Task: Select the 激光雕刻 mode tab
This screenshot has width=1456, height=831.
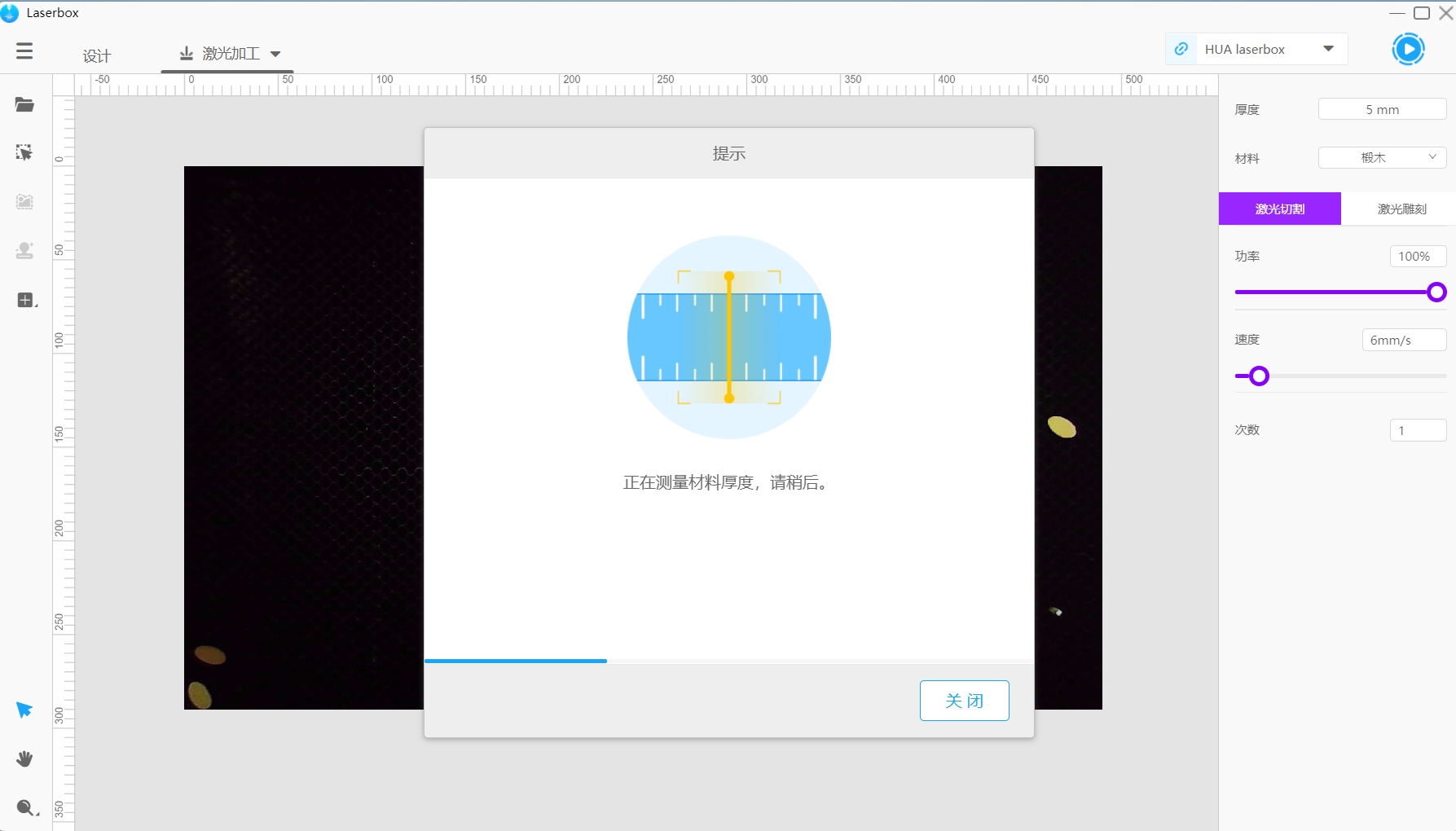Action: coord(1401,209)
